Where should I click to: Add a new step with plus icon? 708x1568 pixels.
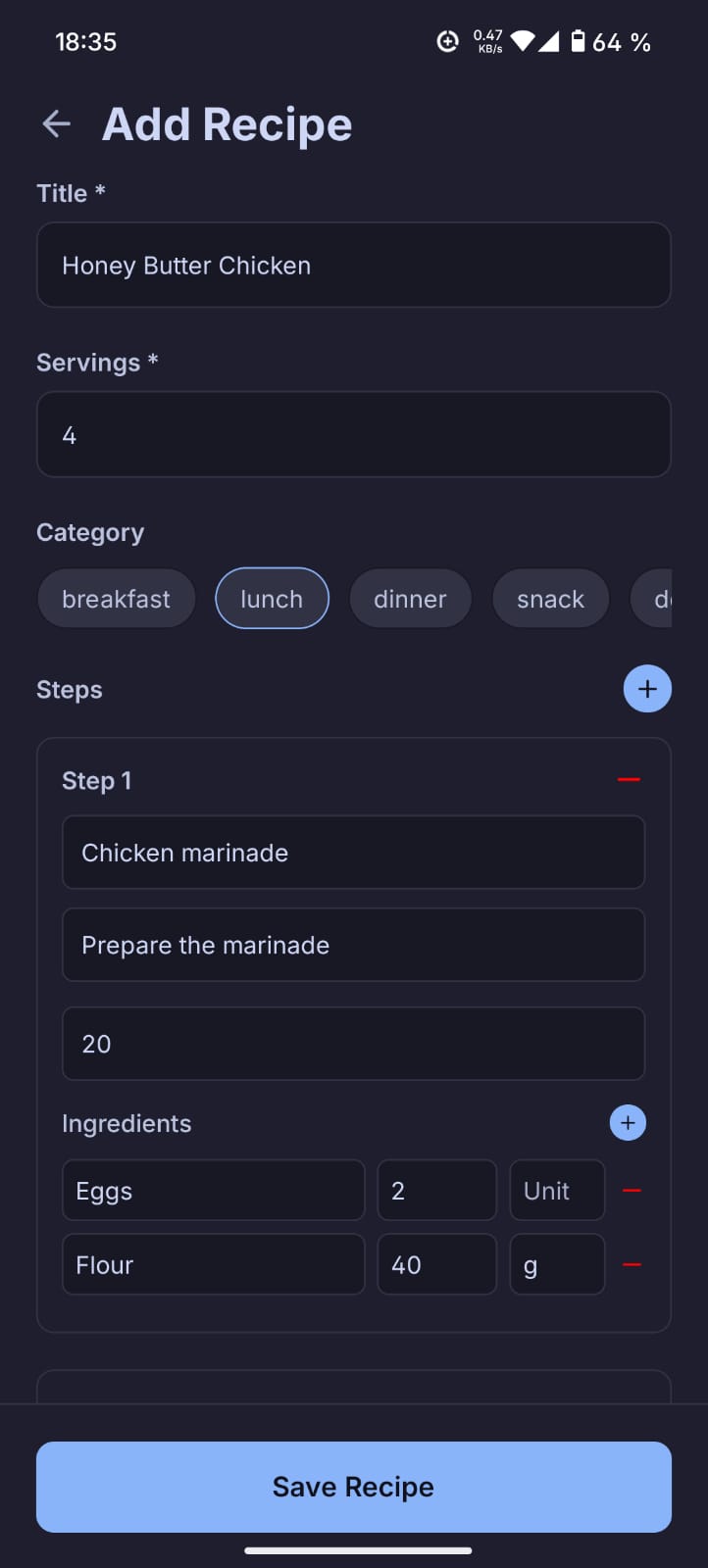(647, 688)
